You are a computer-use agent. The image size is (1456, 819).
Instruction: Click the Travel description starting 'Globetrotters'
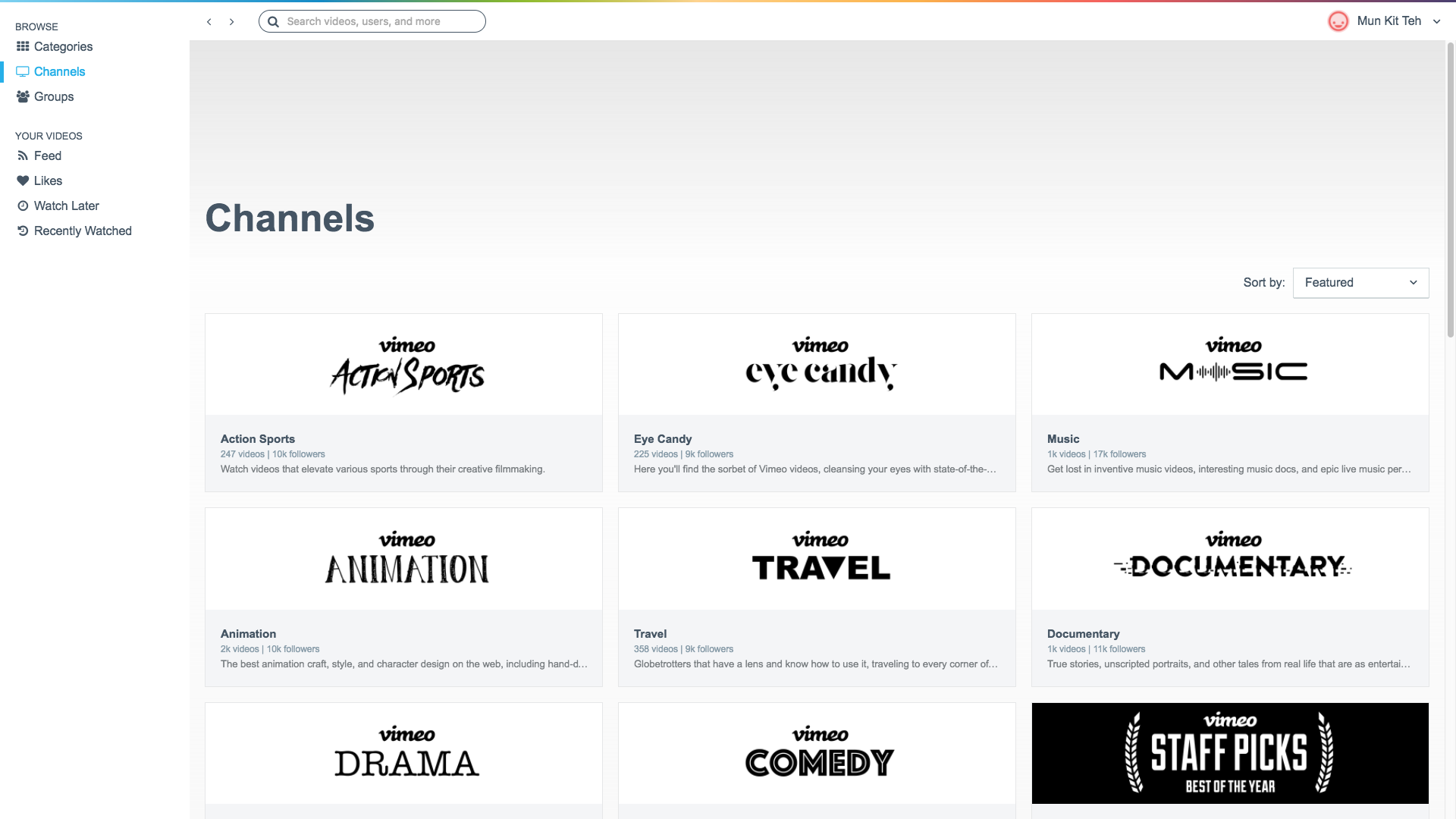816,664
